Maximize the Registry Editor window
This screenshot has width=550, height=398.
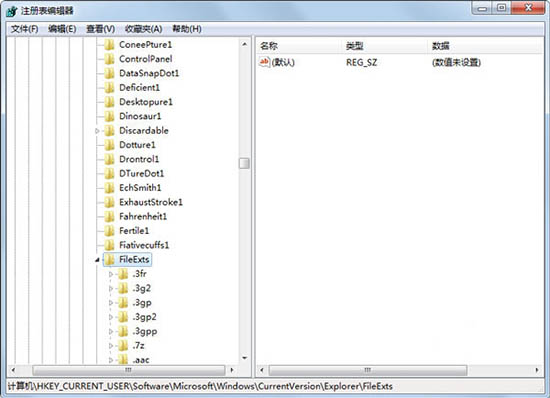click(x=502, y=8)
